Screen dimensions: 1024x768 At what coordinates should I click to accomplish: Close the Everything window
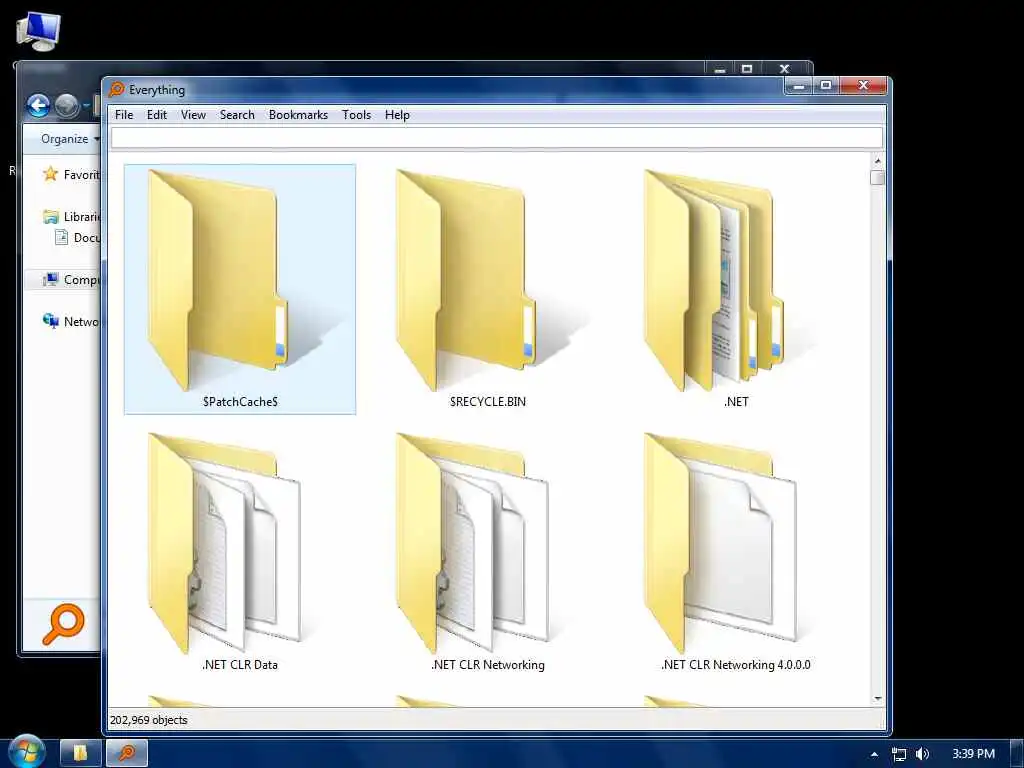click(863, 86)
